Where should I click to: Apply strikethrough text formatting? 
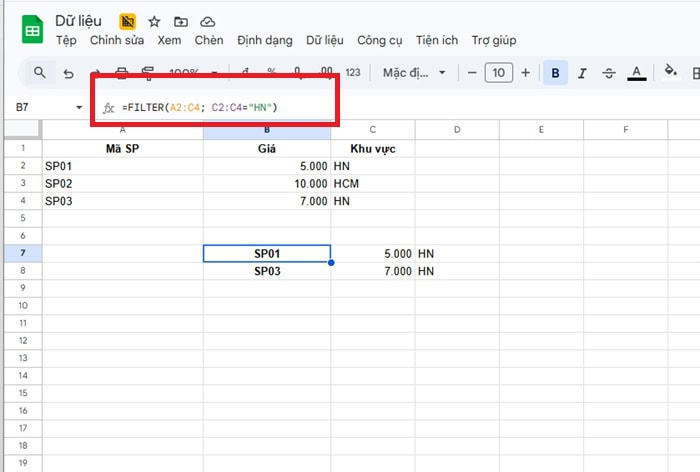point(608,73)
